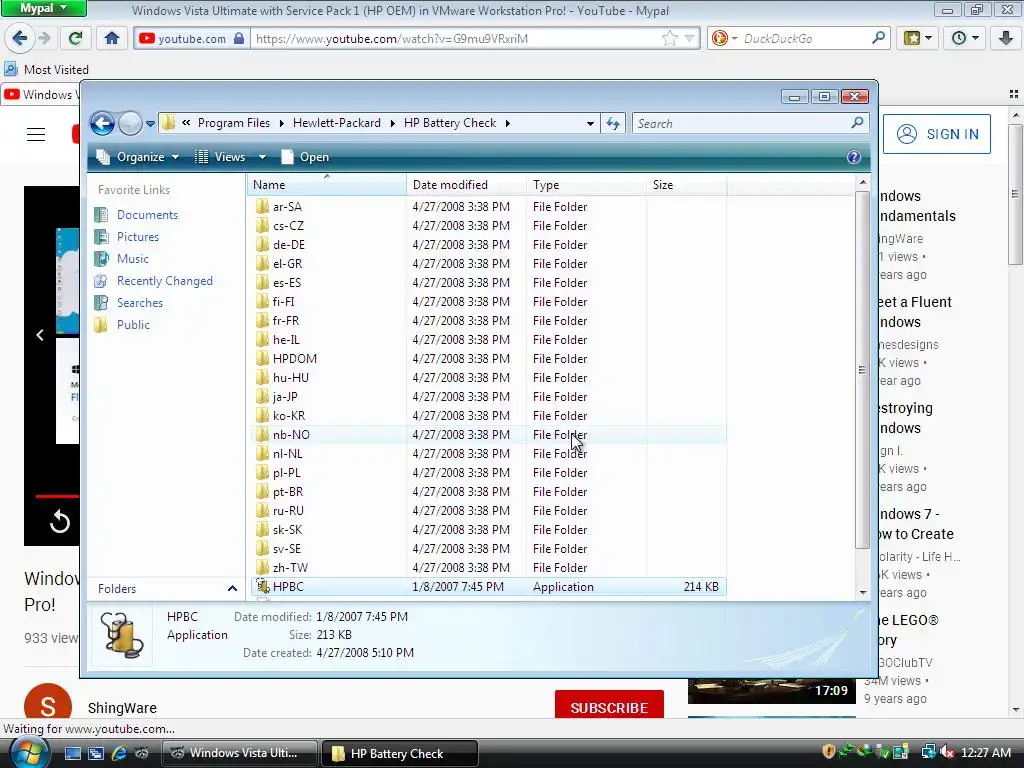Viewport: 1024px width, 768px height.
Task: Click the red SUBSCRIBE button
Action: pyautogui.click(x=609, y=707)
